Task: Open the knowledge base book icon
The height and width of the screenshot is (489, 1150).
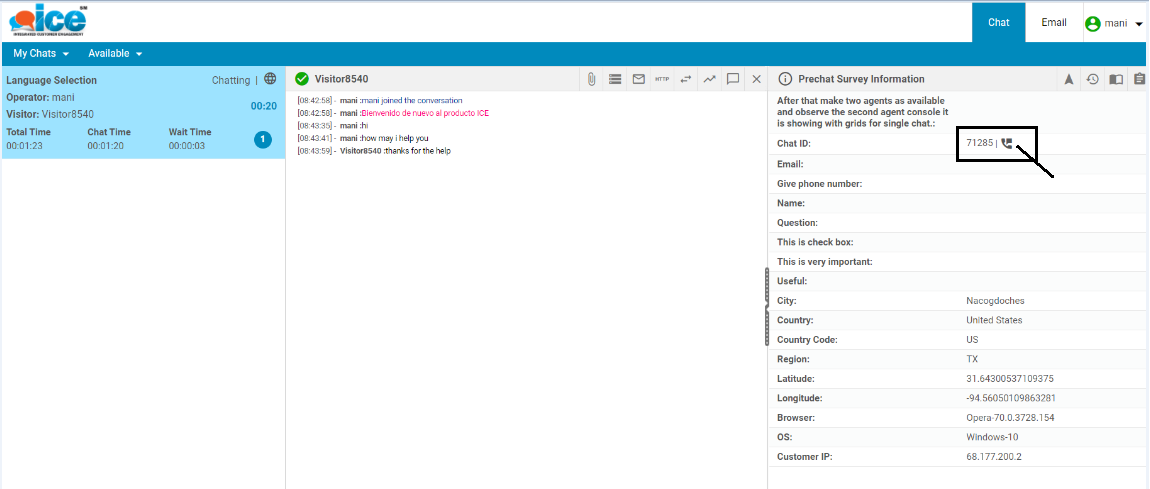Action: coord(1116,79)
